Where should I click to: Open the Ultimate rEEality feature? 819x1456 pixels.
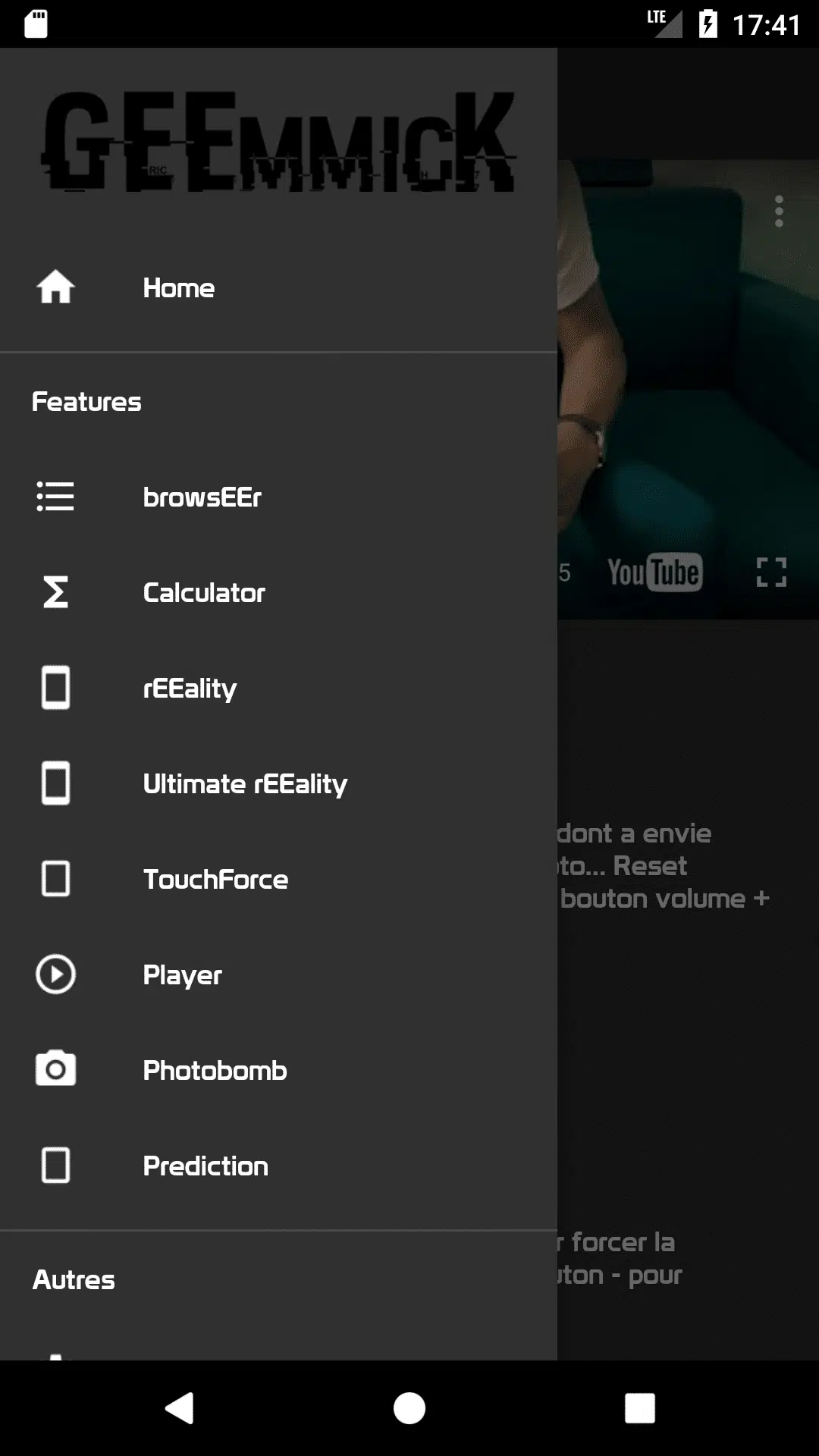[278, 784]
